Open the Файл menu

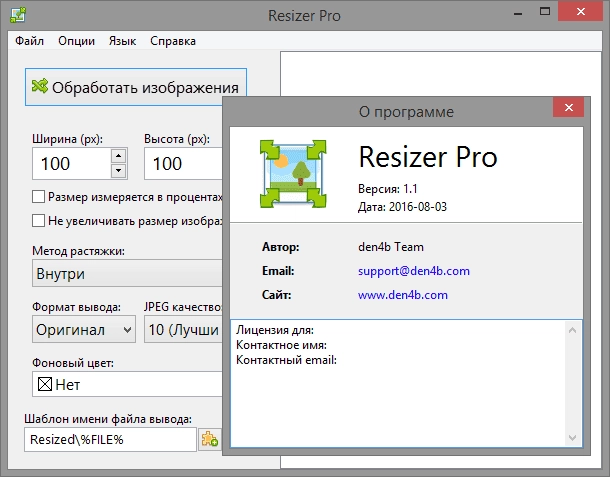coord(29,41)
